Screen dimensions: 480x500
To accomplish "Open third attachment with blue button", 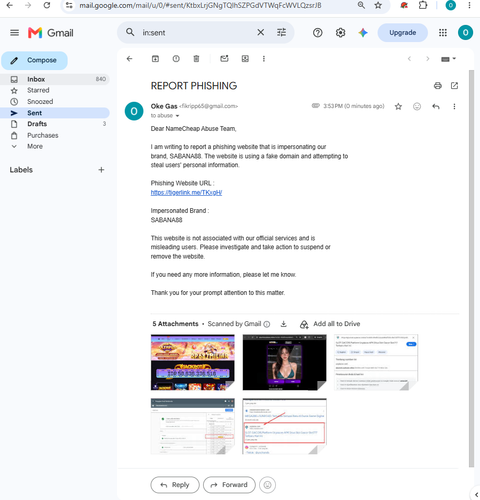I will [376, 362].
